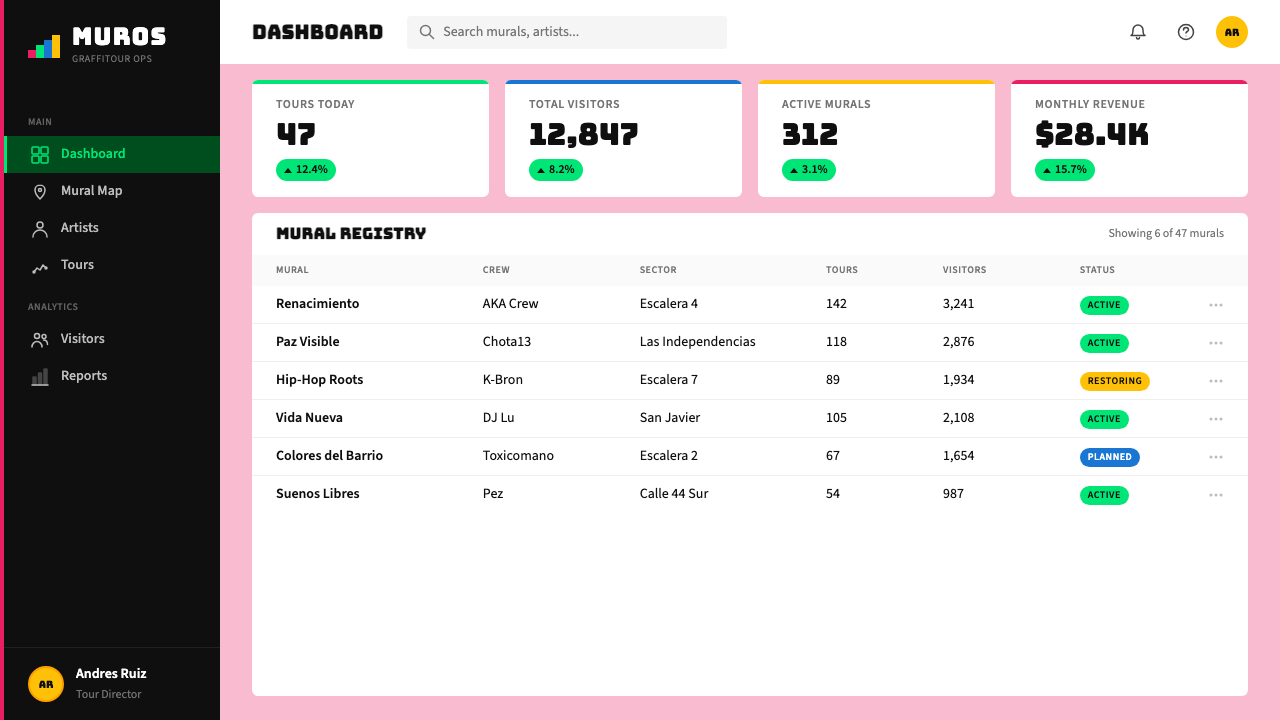The height and width of the screenshot is (720, 1280).
Task: Click the Planned status badge
Action: [1110, 457]
